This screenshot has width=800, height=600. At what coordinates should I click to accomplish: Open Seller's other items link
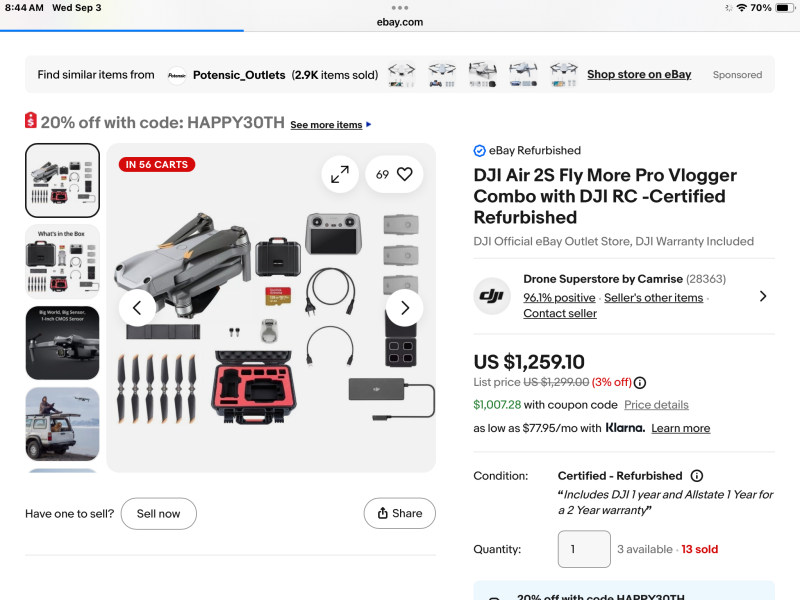[x=653, y=297]
